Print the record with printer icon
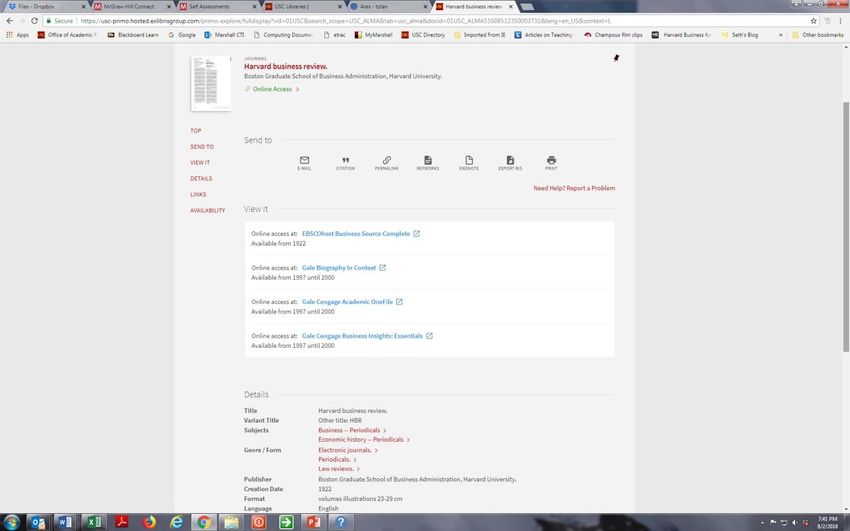This screenshot has width=850, height=531. click(x=551, y=160)
